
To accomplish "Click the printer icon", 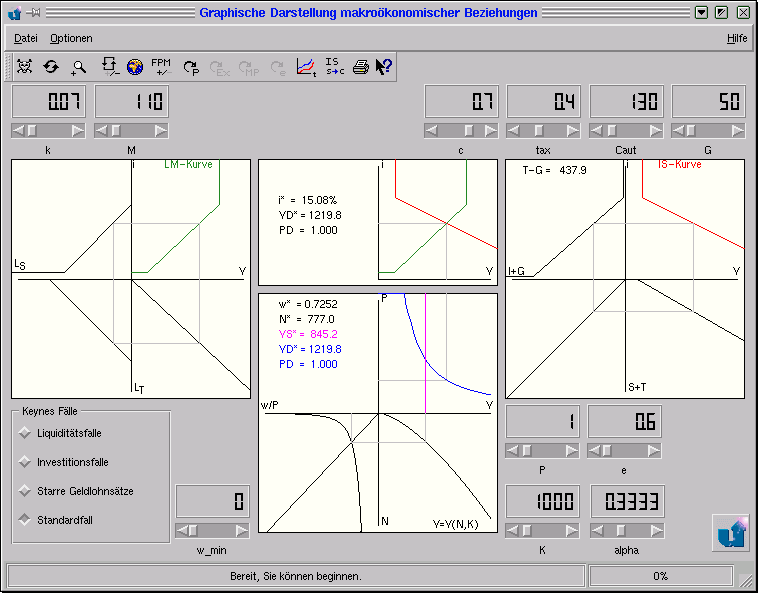I will pos(361,67).
